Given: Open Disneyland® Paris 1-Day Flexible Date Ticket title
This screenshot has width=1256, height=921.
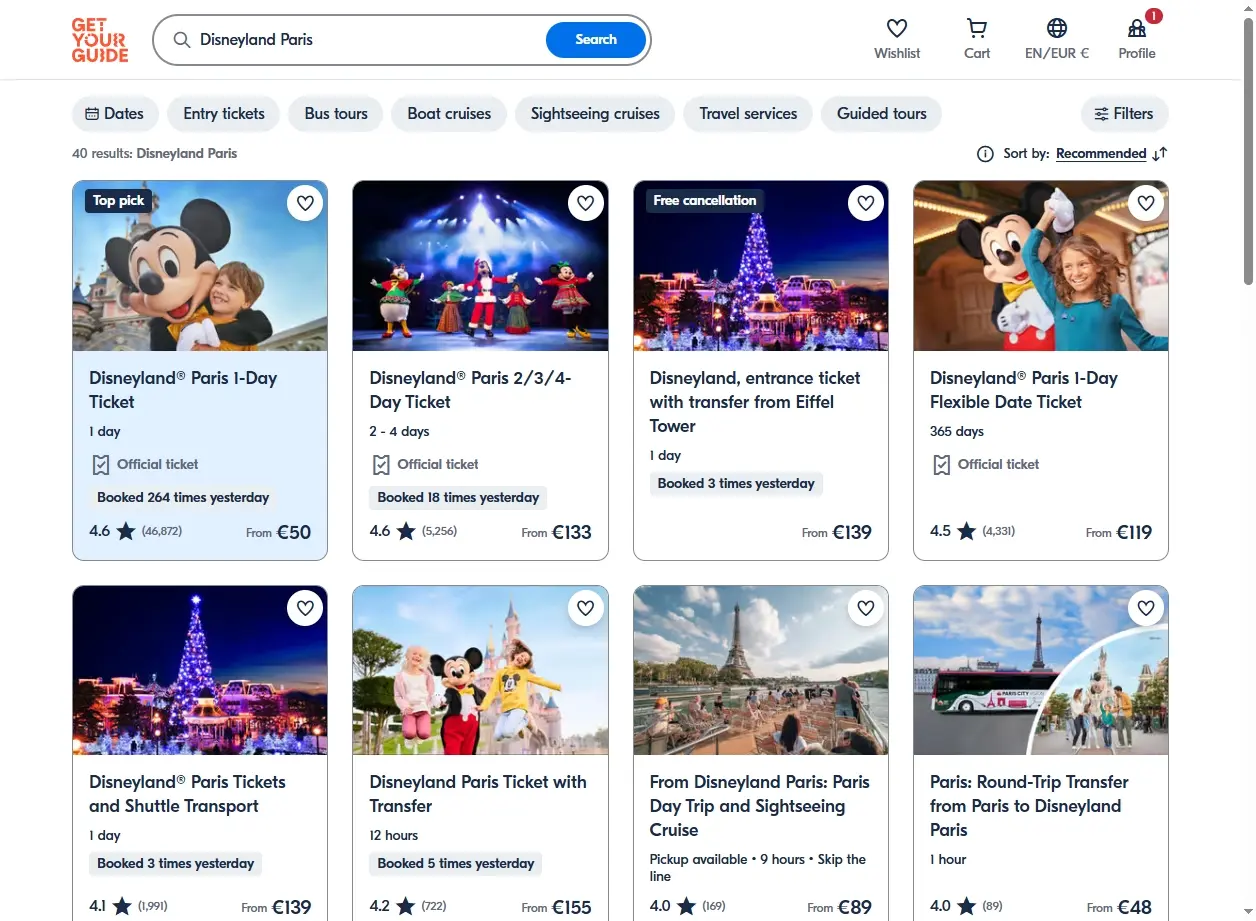Looking at the screenshot, I should click(1024, 390).
